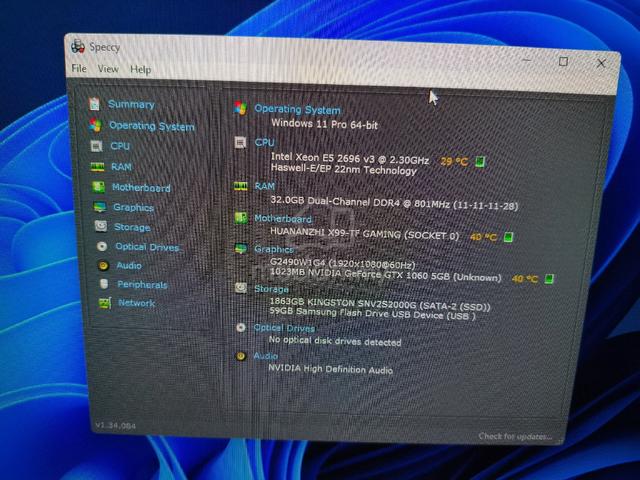The height and width of the screenshot is (480, 640).
Task: Open Network section in sidebar
Action: pos(136,303)
